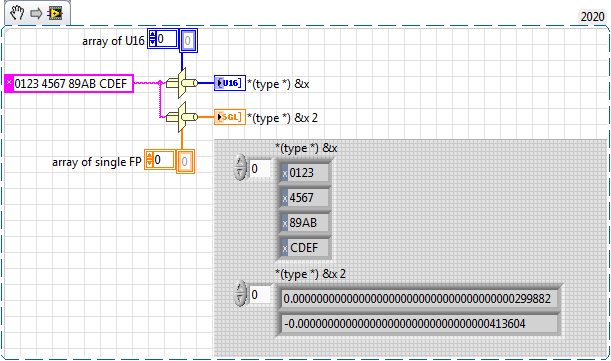The height and width of the screenshot is (361, 611).
Task: Click the array element showing 4567
Action: (304, 197)
